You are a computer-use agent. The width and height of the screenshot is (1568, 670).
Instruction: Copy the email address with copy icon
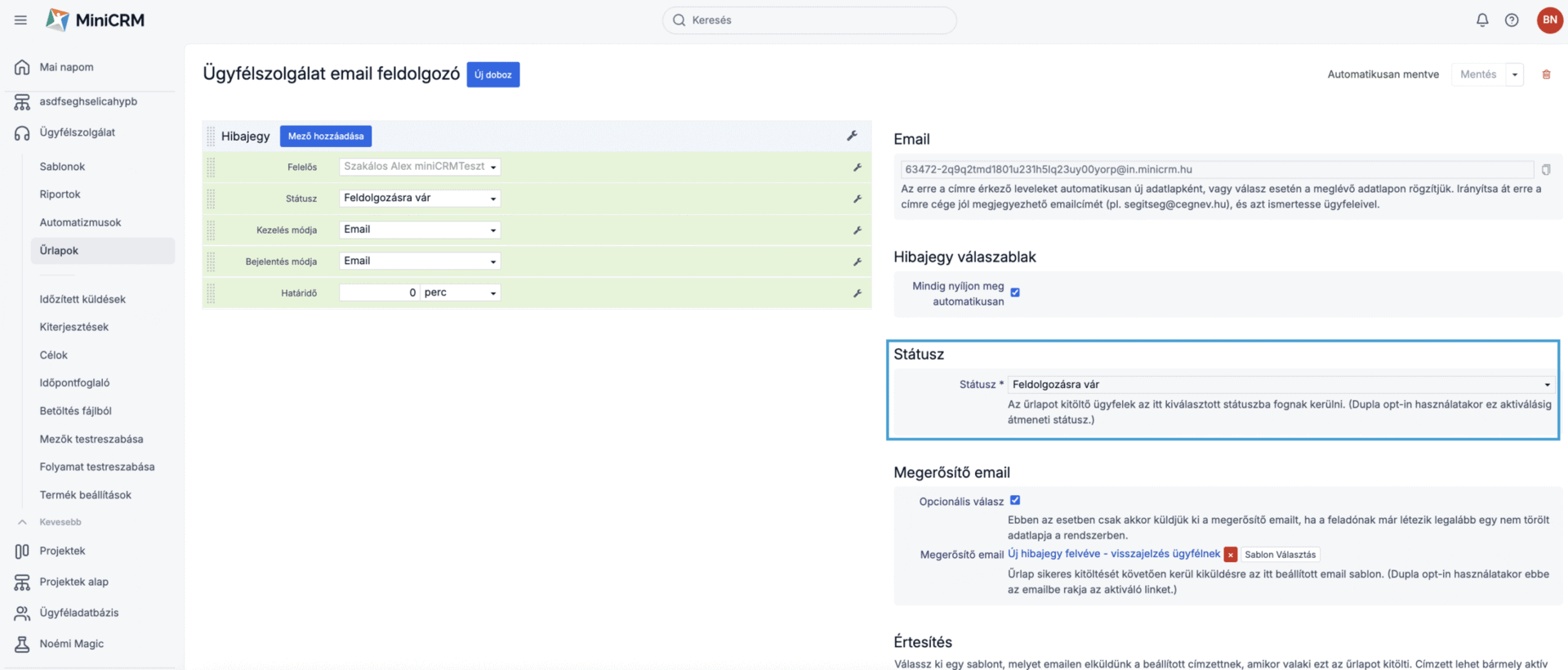1546,170
